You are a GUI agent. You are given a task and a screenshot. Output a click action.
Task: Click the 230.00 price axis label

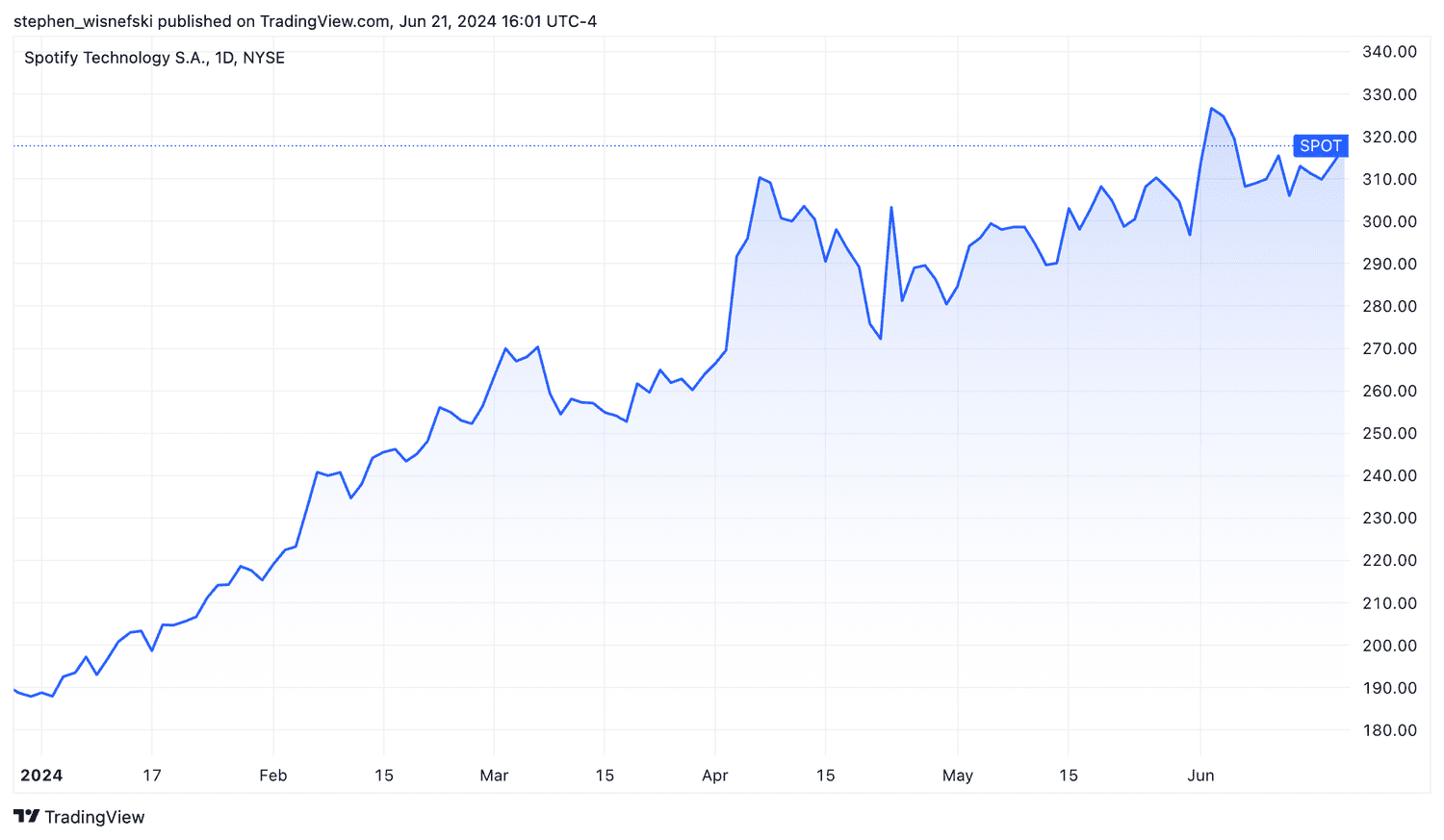pos(1389,518)
